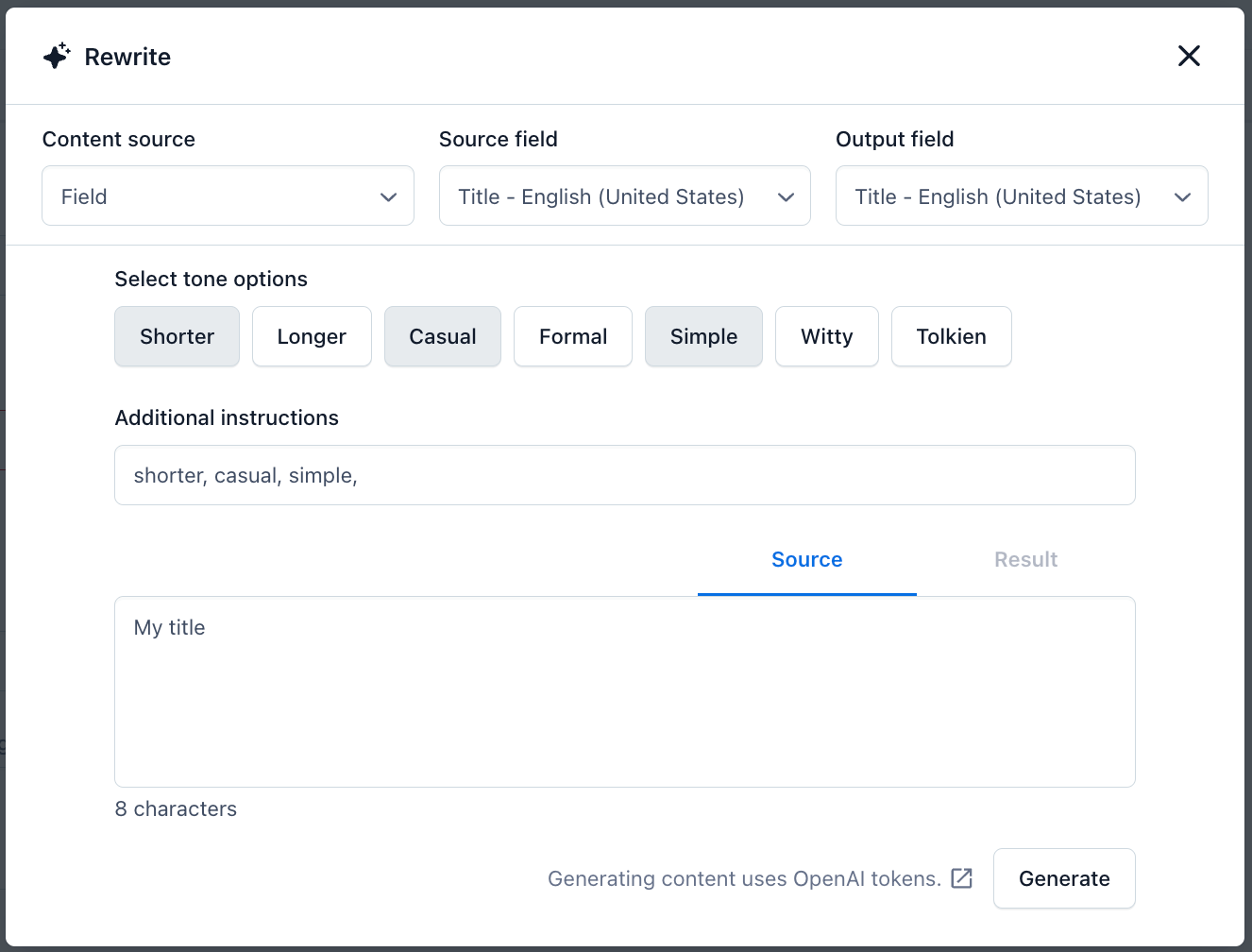Open the Source field dropdown

point(624,195)
